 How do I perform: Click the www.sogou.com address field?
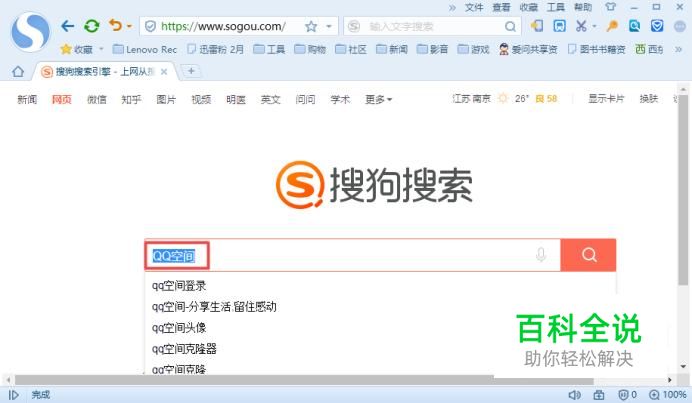coord(223,26)
